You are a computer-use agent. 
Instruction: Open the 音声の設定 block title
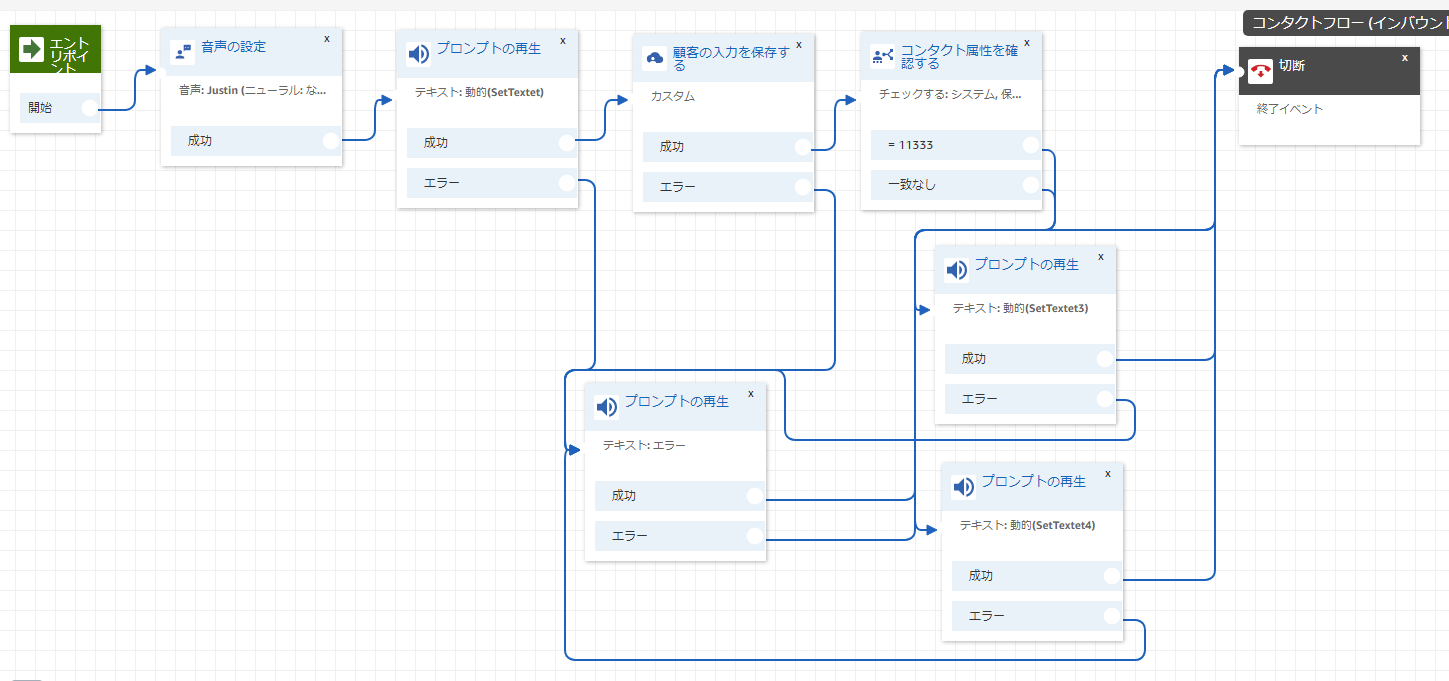(x=233, y=47)
